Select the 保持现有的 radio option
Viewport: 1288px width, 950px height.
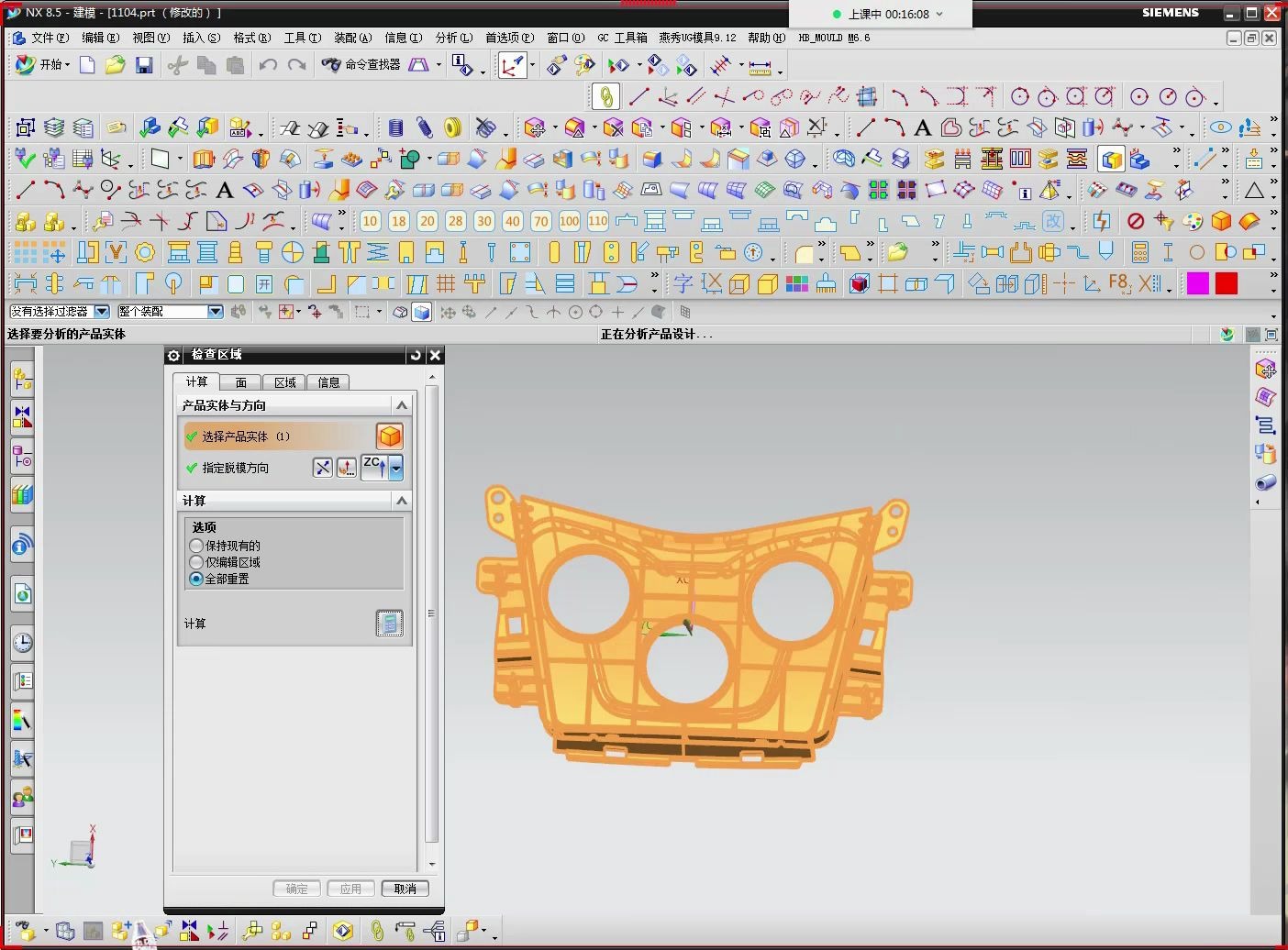196,546
